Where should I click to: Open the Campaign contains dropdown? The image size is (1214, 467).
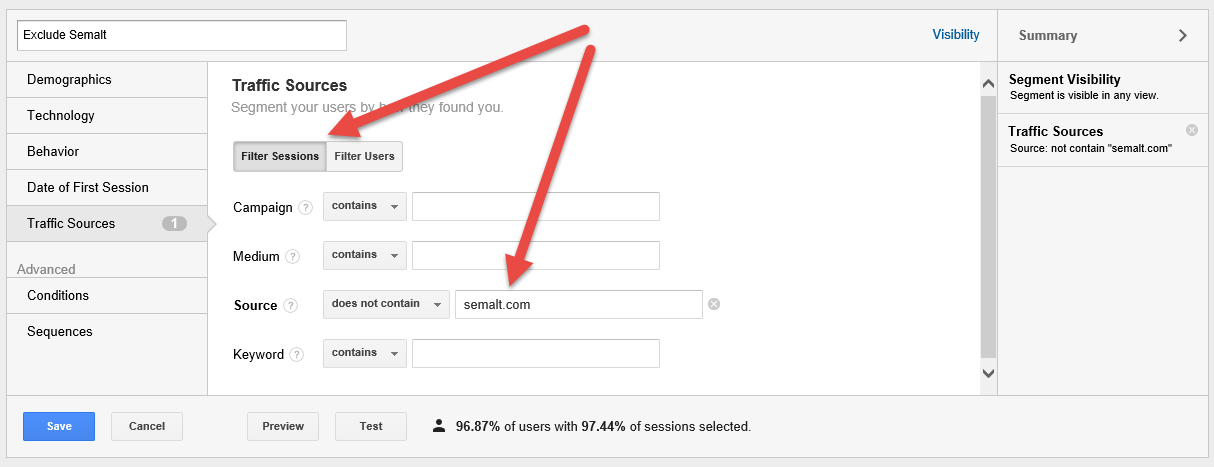[x=365, y=207]
